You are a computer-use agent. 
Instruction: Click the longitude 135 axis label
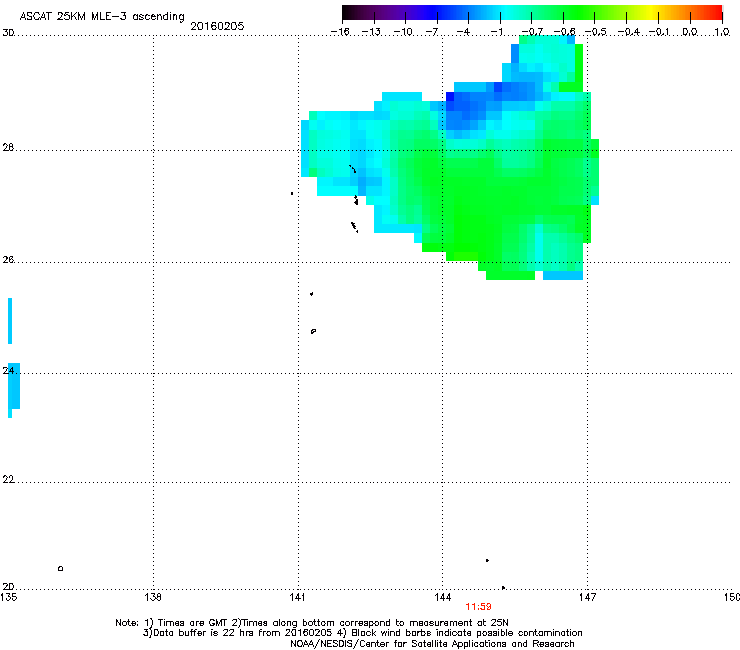click(x=9, y=597)
